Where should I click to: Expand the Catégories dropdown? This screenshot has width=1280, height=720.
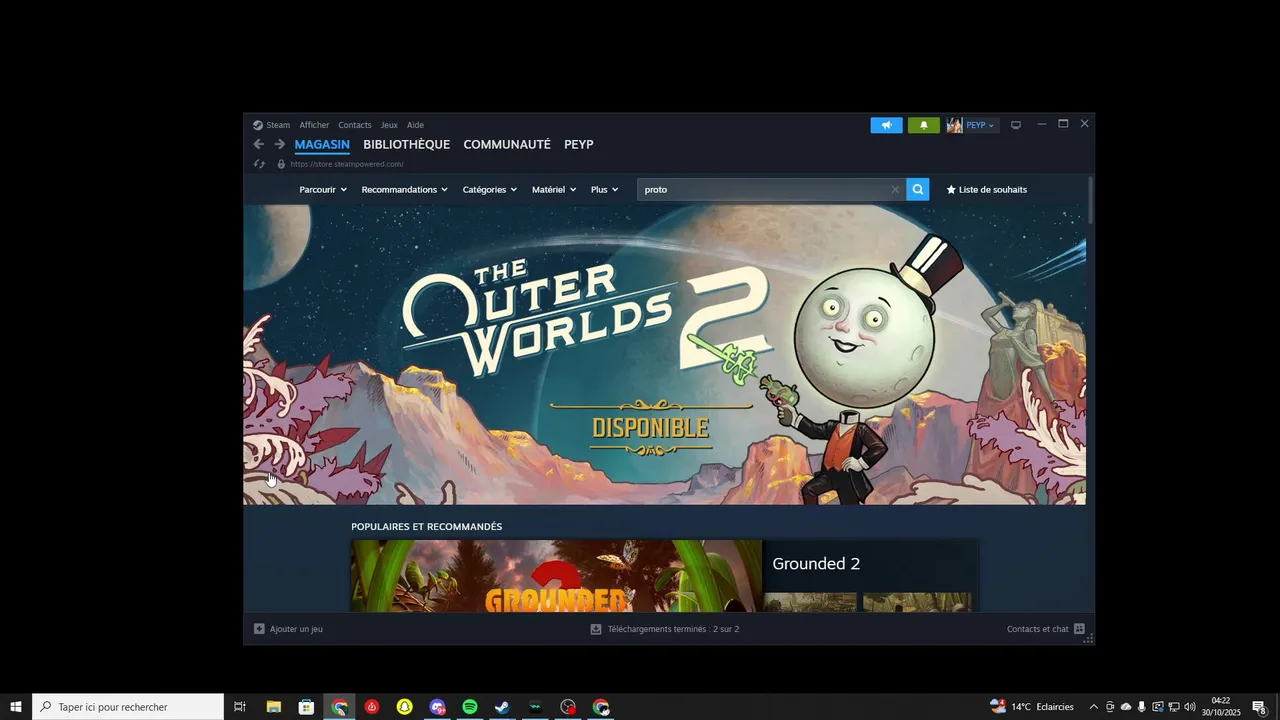[490, 189]
